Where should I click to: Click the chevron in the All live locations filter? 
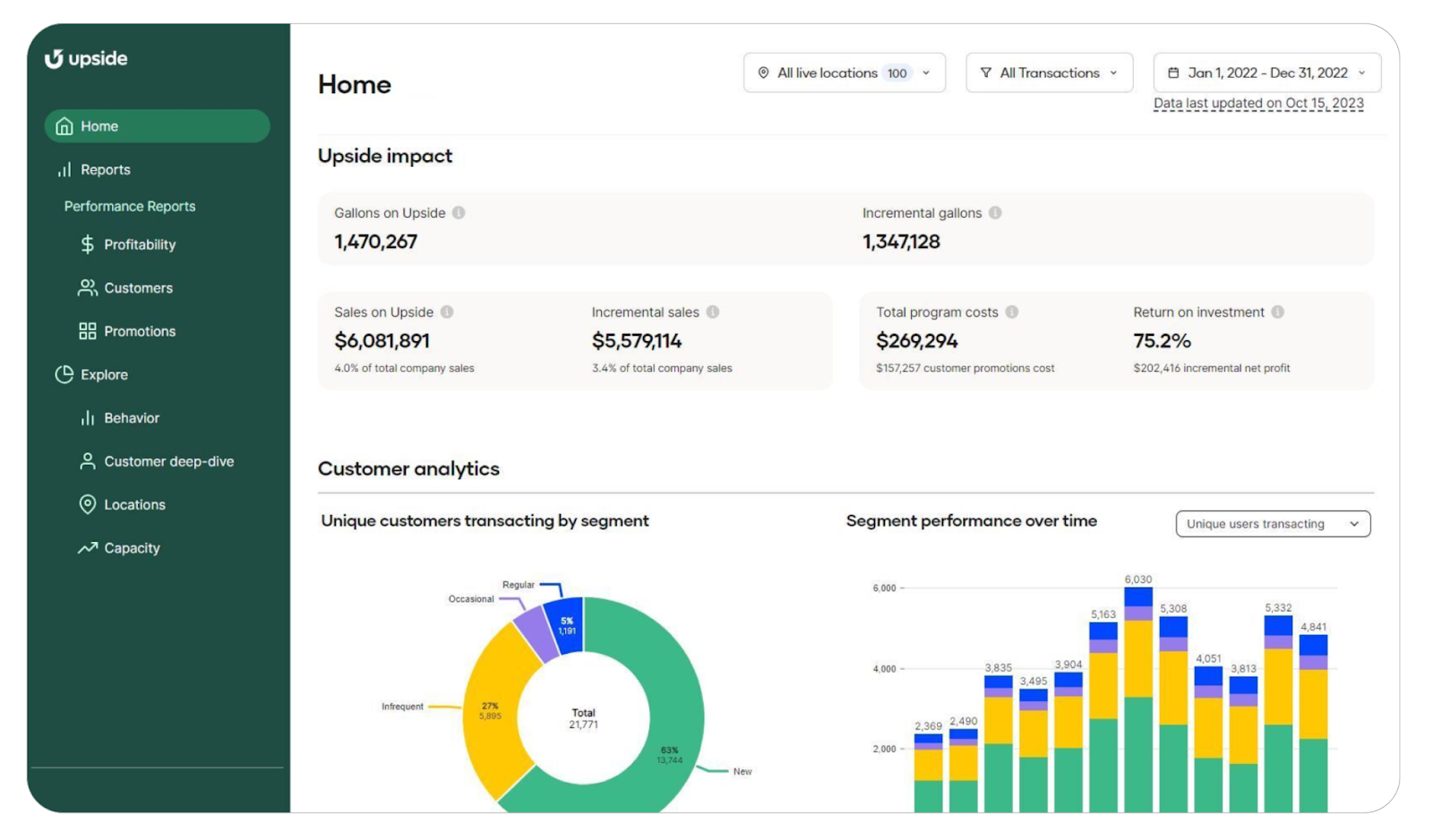point(926,73)
